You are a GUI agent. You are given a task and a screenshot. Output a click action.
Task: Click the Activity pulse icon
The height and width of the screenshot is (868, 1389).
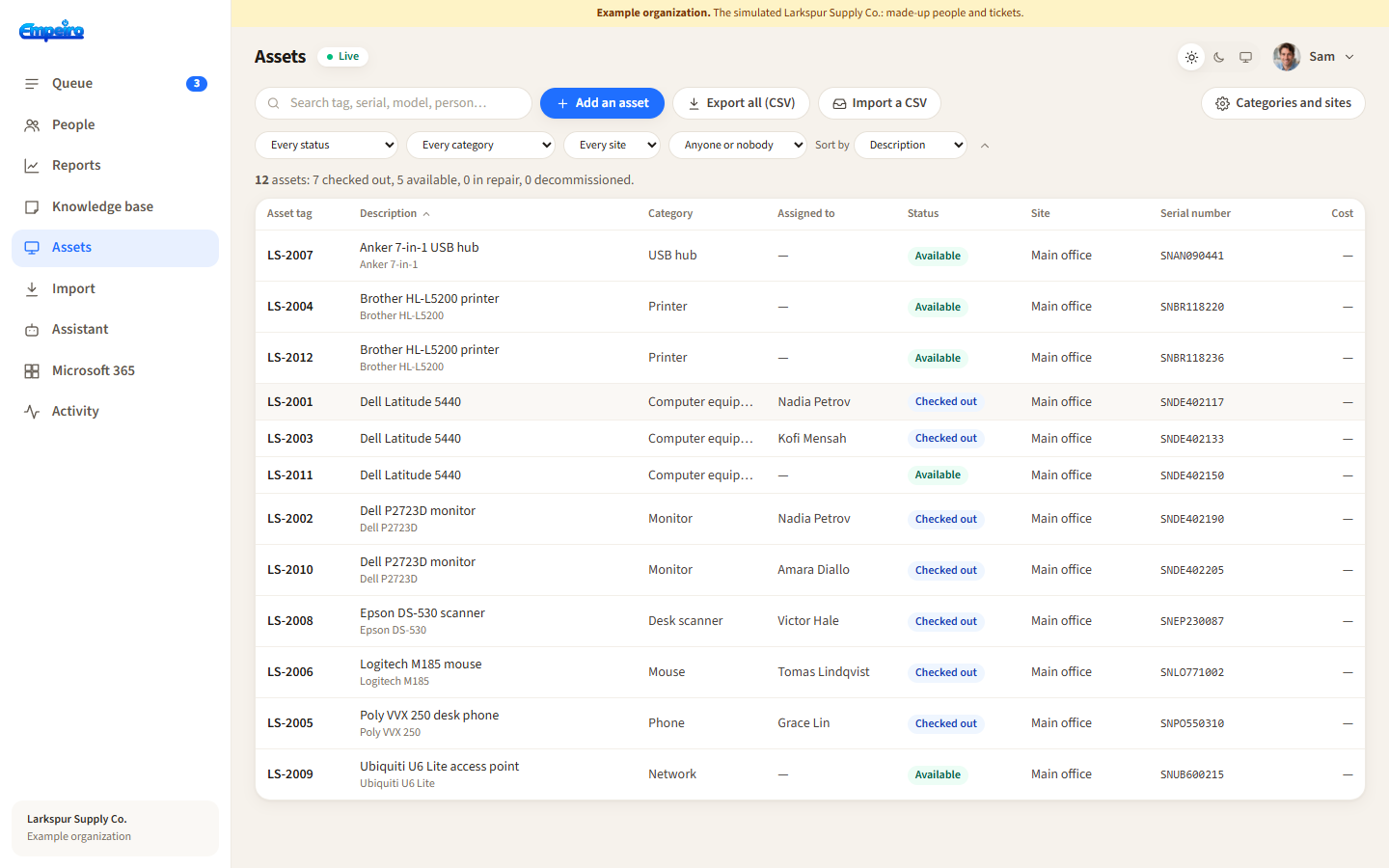[32, 412]
